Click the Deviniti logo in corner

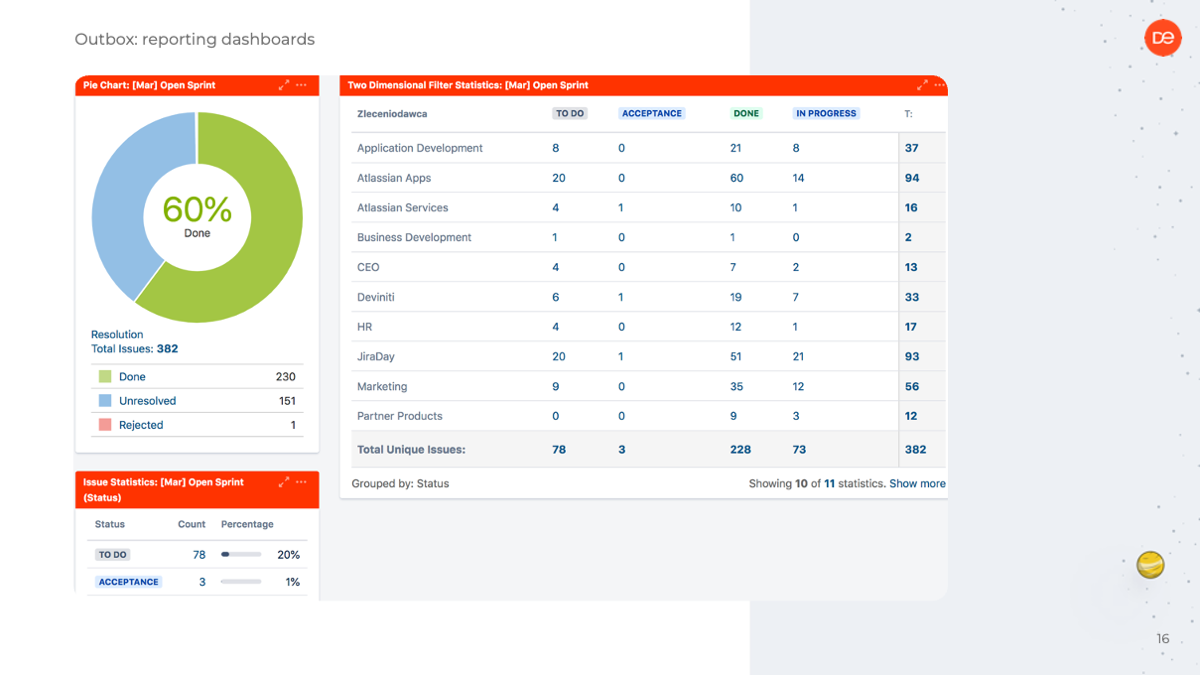pos(1163,38)
